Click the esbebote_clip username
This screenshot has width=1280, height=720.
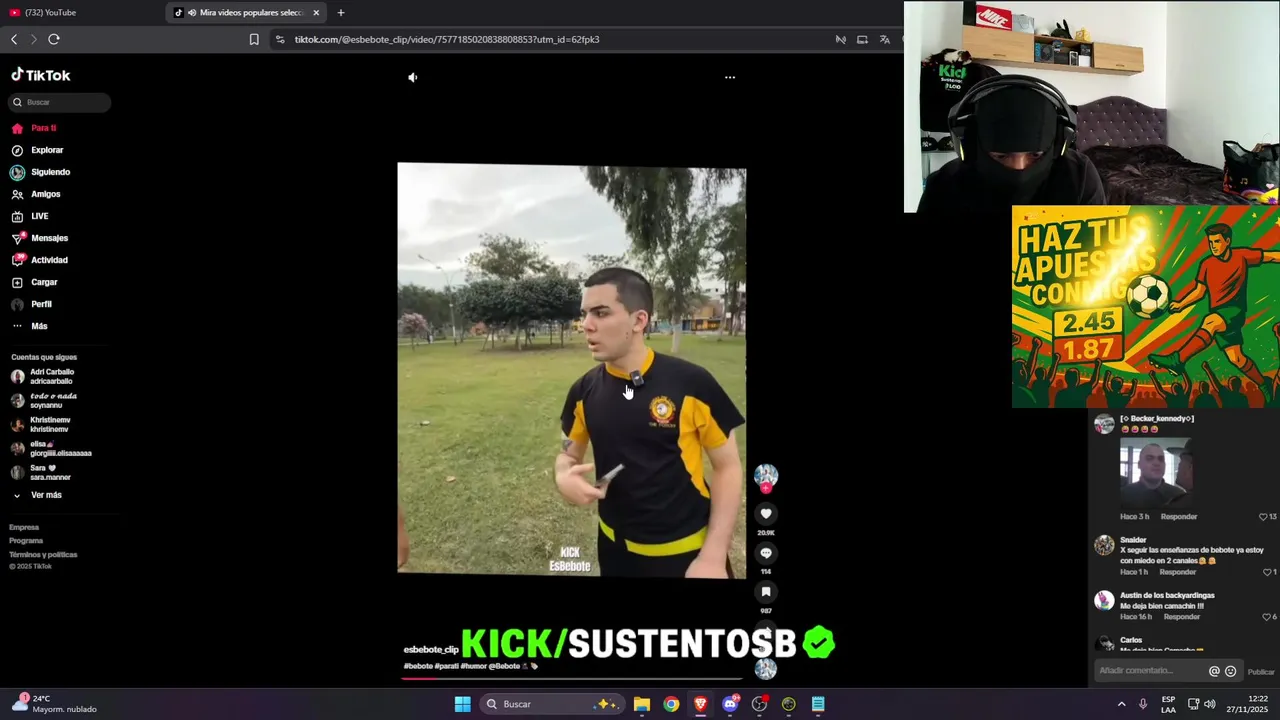click(431, 650)
